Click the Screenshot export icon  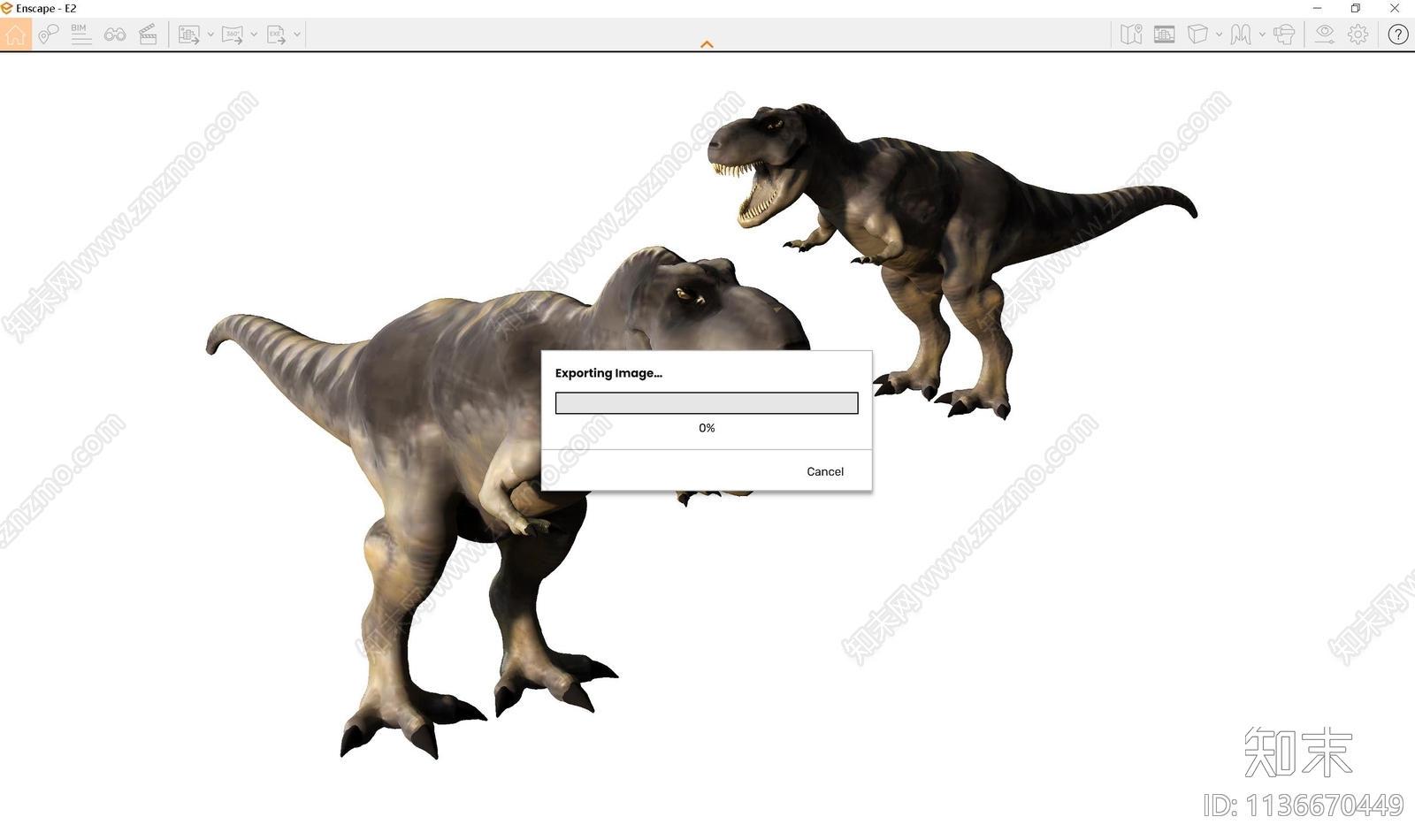tap(189, 34)
